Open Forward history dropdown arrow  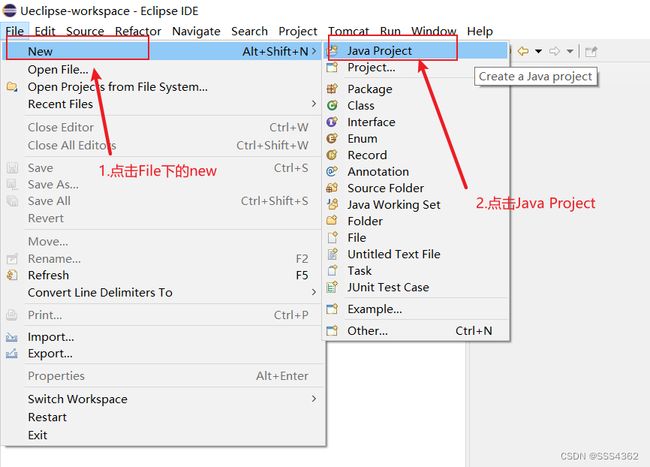click(570, 51)
